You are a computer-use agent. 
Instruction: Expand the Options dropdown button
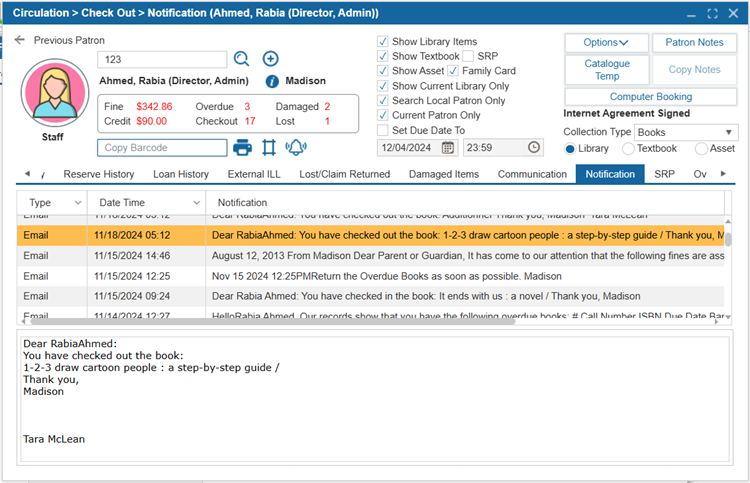(606, 43)
